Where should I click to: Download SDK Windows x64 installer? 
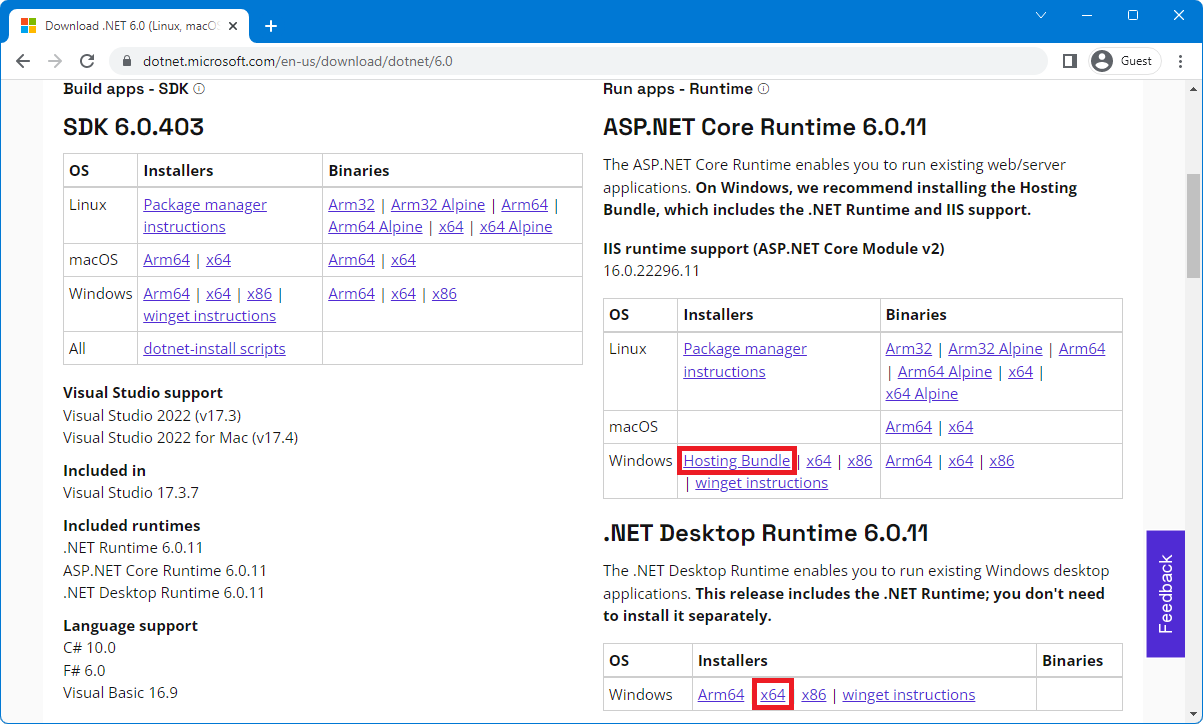pyautogui.click(x=218, y=293)
